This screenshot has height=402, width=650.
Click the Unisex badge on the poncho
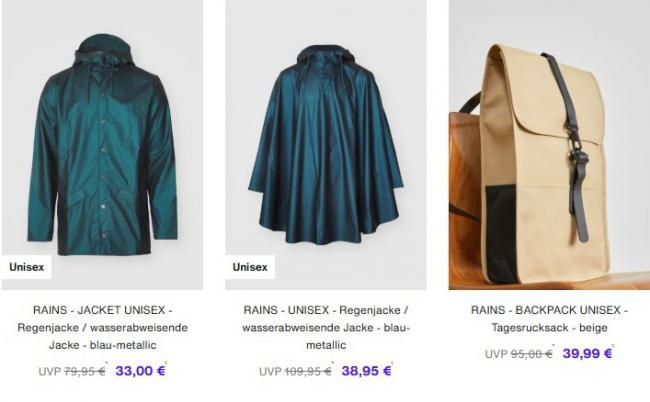coord(250,267)
